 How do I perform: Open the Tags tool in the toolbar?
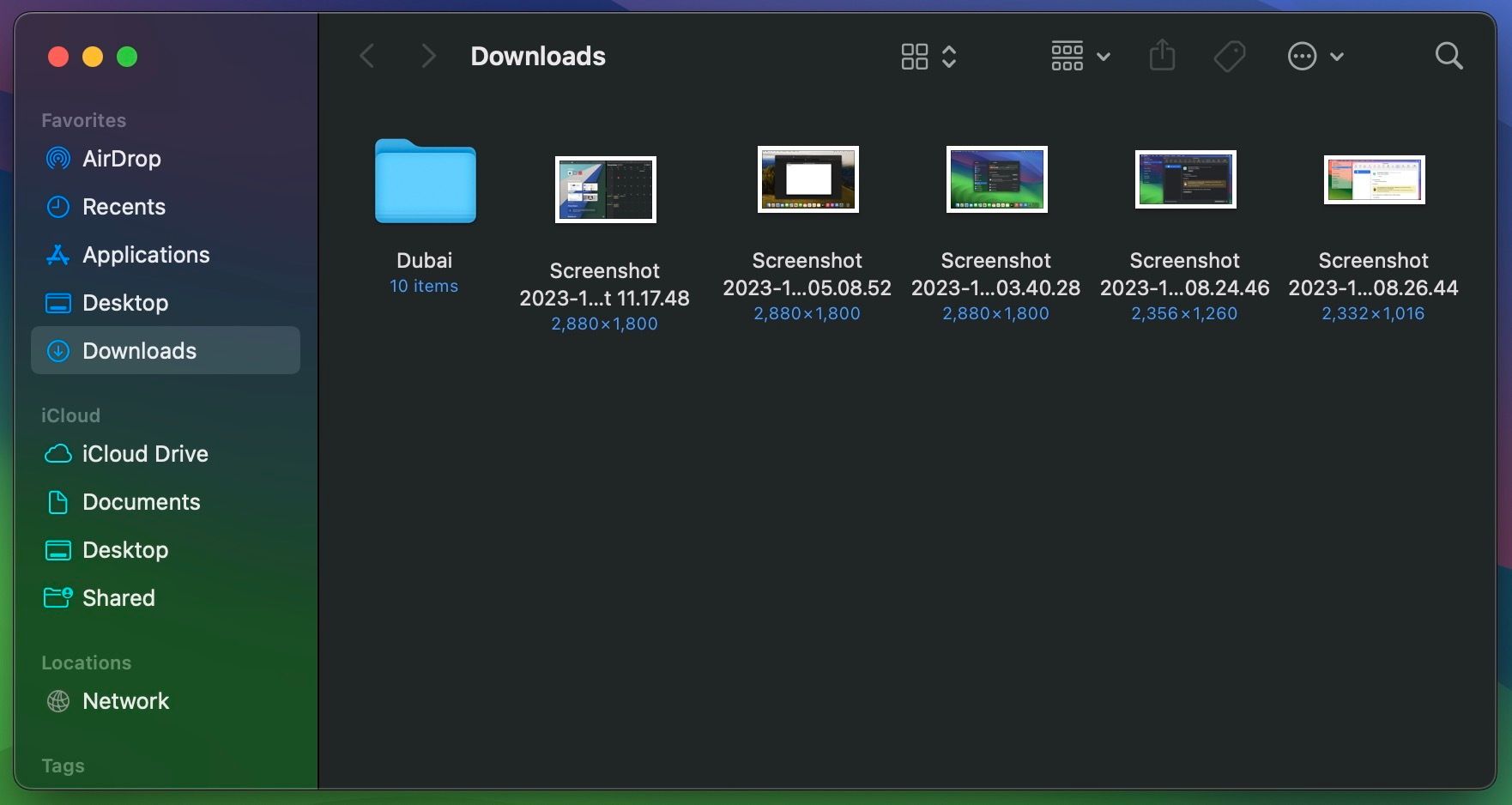pos(1230,55)
